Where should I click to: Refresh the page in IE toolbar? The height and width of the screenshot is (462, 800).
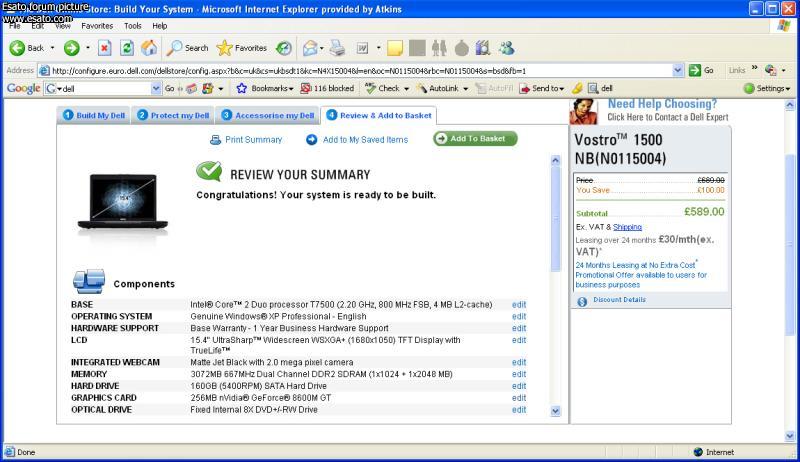pyautogui.click(x=127, y=48)
